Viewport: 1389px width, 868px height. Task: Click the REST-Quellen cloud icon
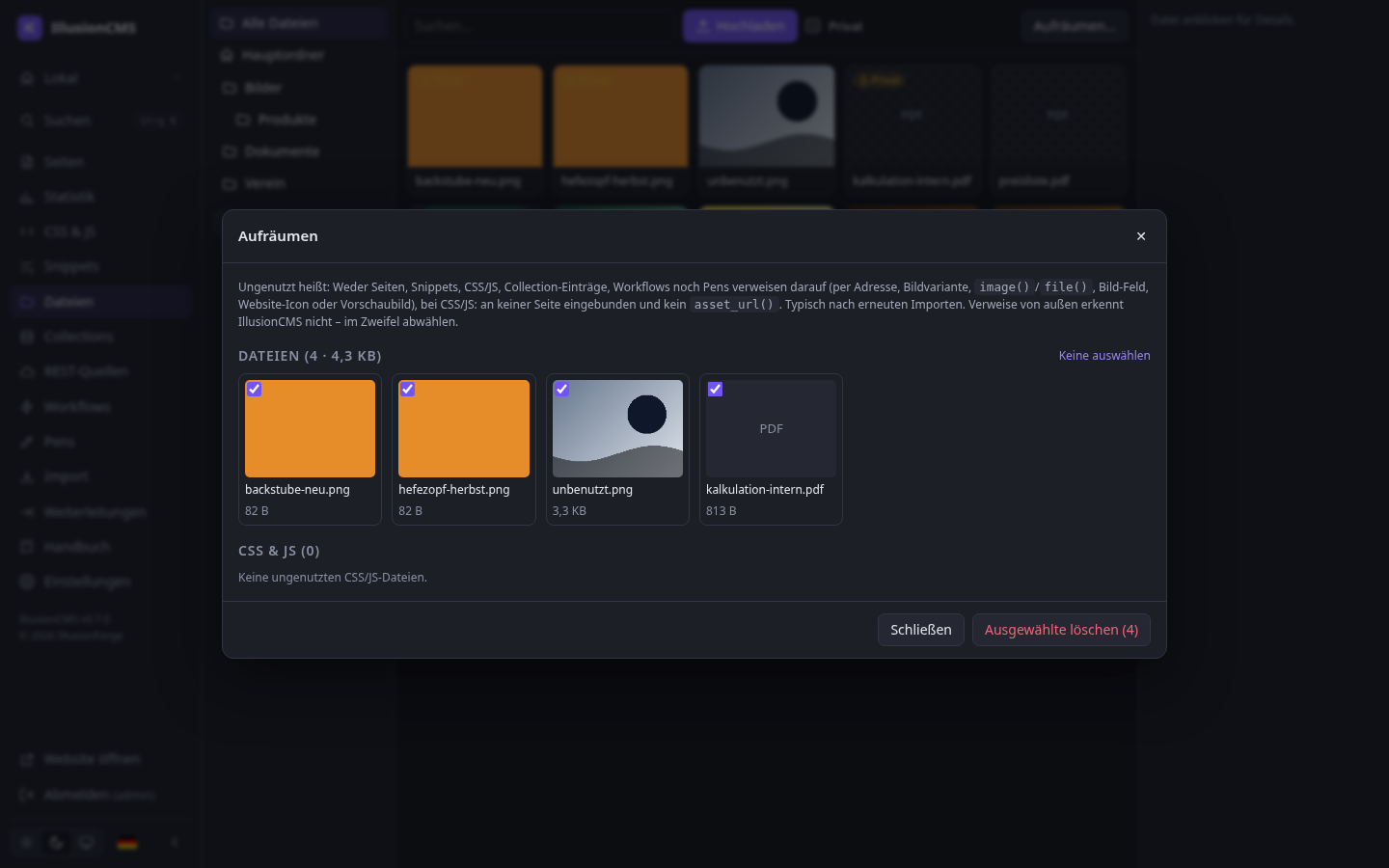(27, 371)
